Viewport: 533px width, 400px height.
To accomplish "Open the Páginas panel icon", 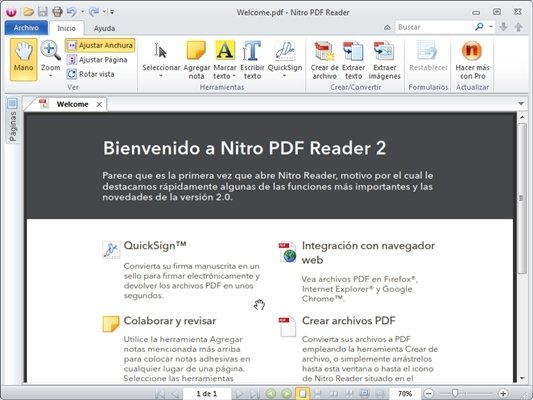I will pyautogui.click(x=12, y=103).
